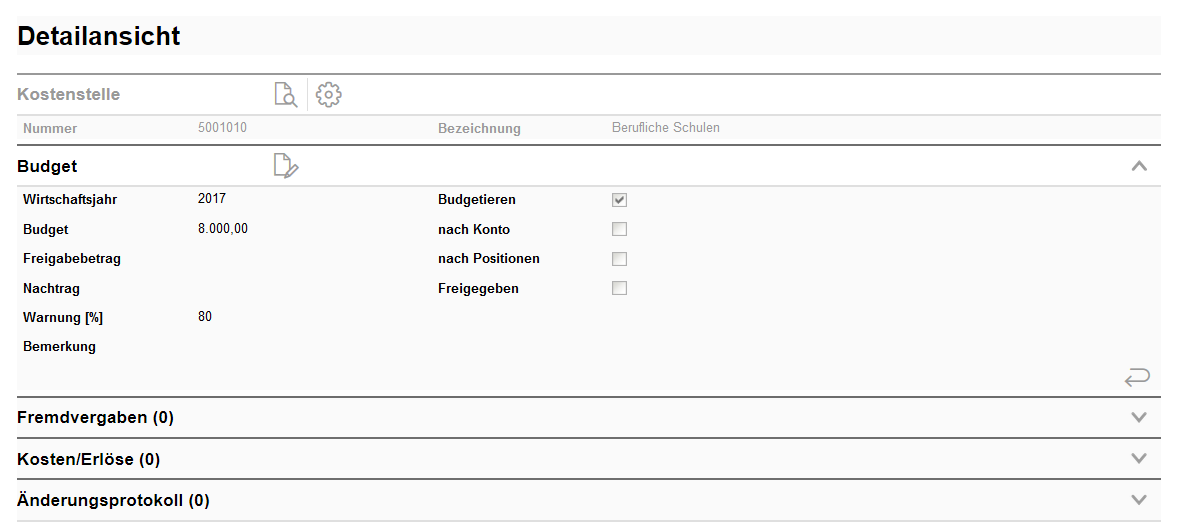Open the Kostenstelle gear settings icon
The height and width of the screenshot is (528, 1178).
pos(329,95)
